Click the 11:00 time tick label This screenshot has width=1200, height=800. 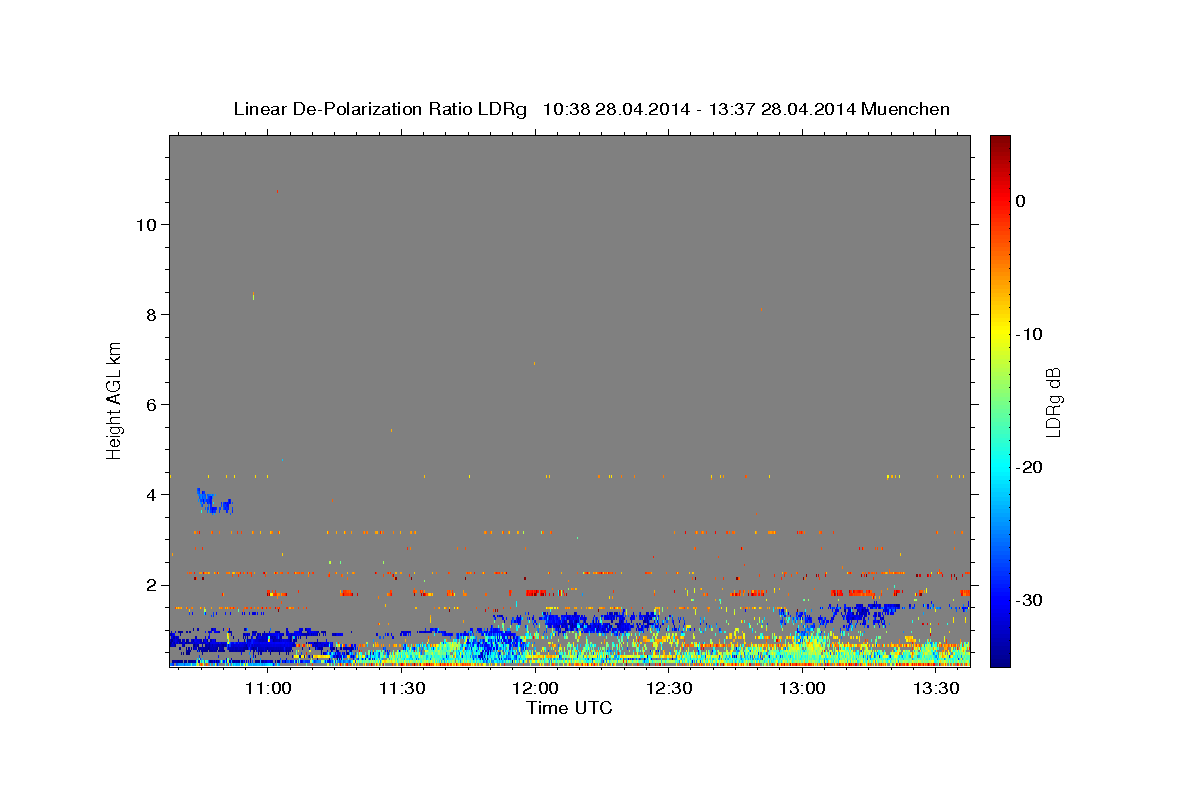click(268, 688)
